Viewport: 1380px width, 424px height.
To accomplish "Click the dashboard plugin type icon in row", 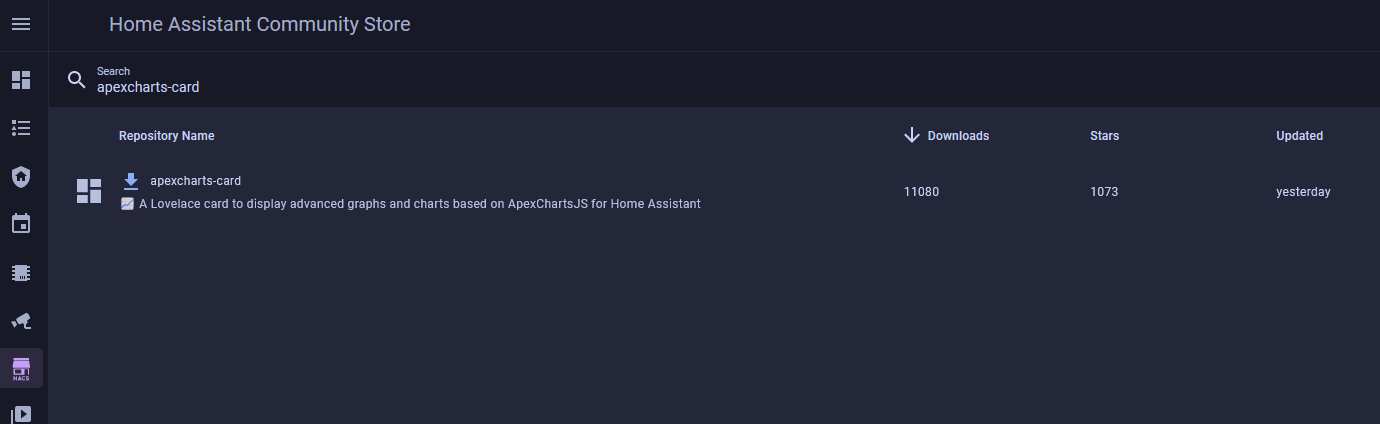I will 89,191.
